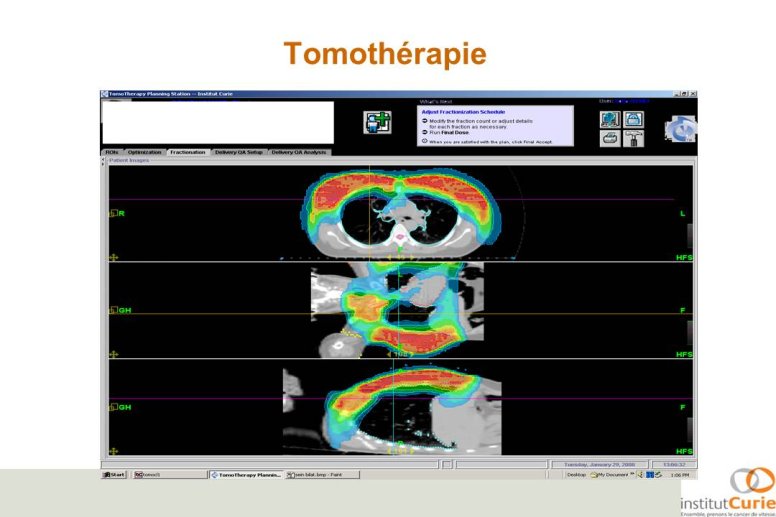Viewport: 776px width, 517px height.
Task: Select the Fractionation tab
Action: [x=188, y=152]
